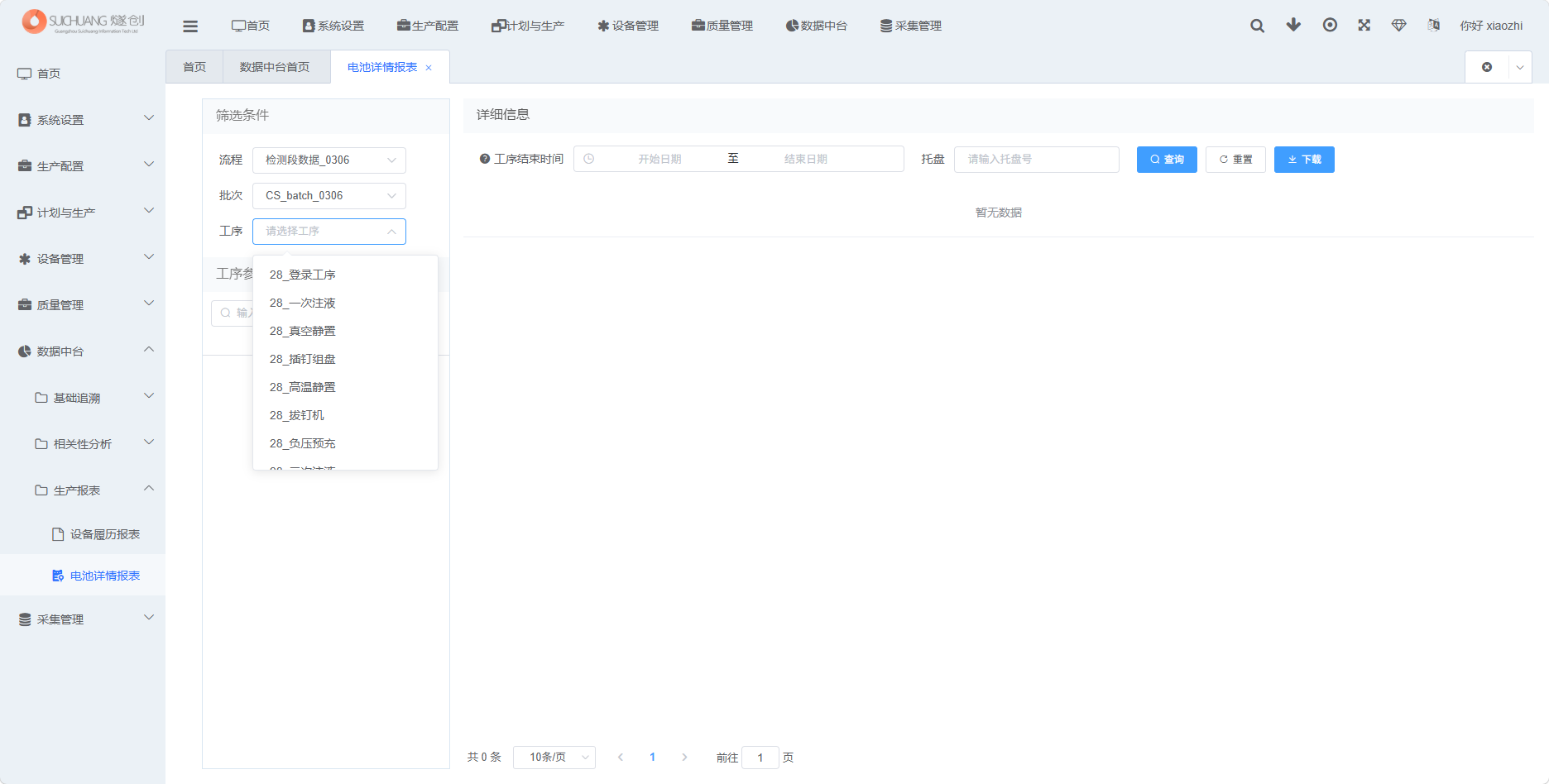Click the clock icon in date range field

[x=589, y=159]
